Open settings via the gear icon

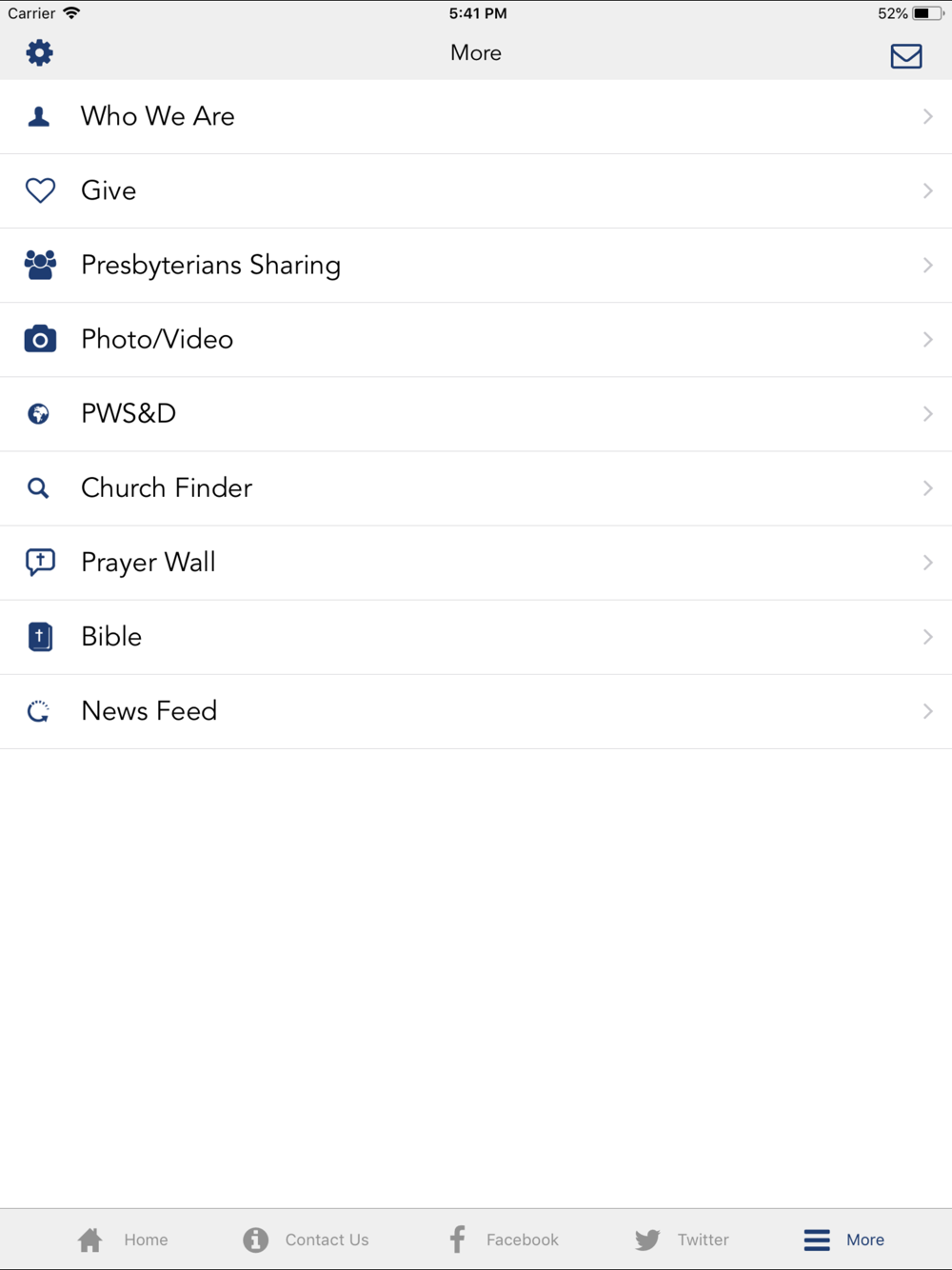click(x=39, y=52)
